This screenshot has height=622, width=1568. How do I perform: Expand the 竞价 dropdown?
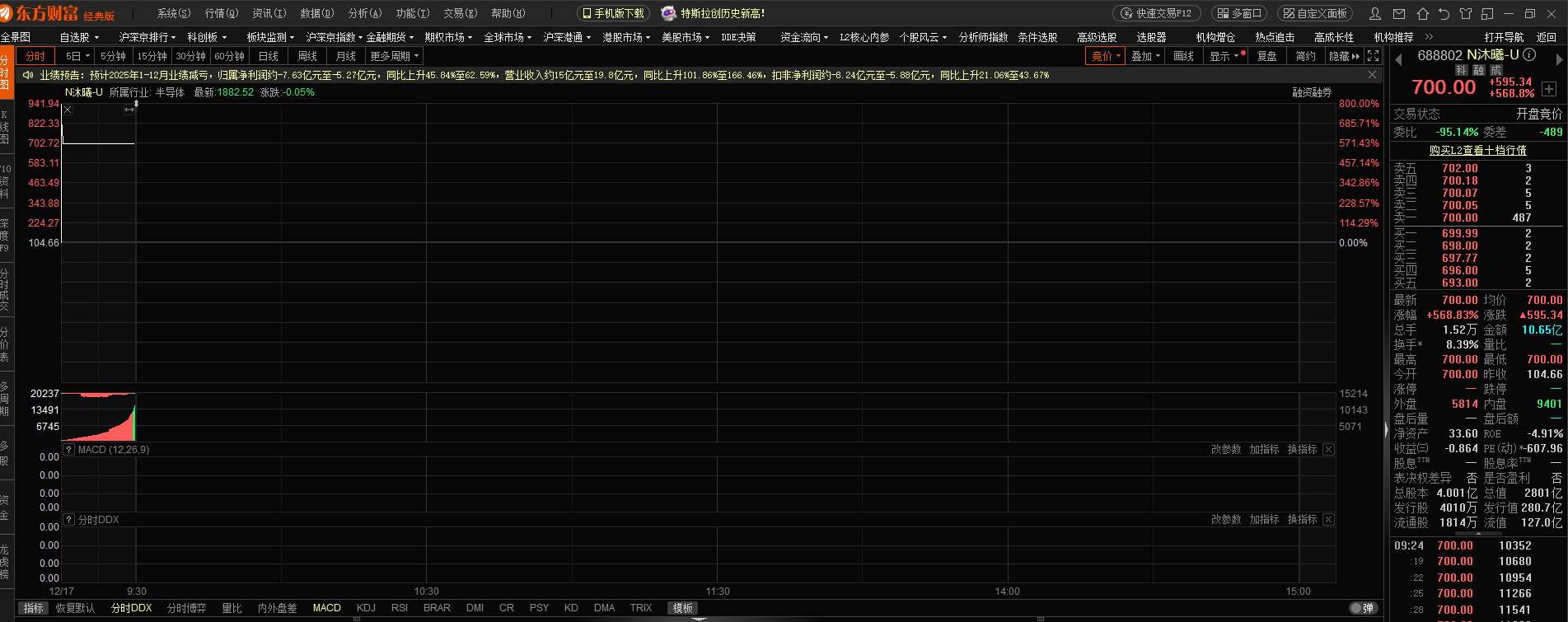[1107, 56]
